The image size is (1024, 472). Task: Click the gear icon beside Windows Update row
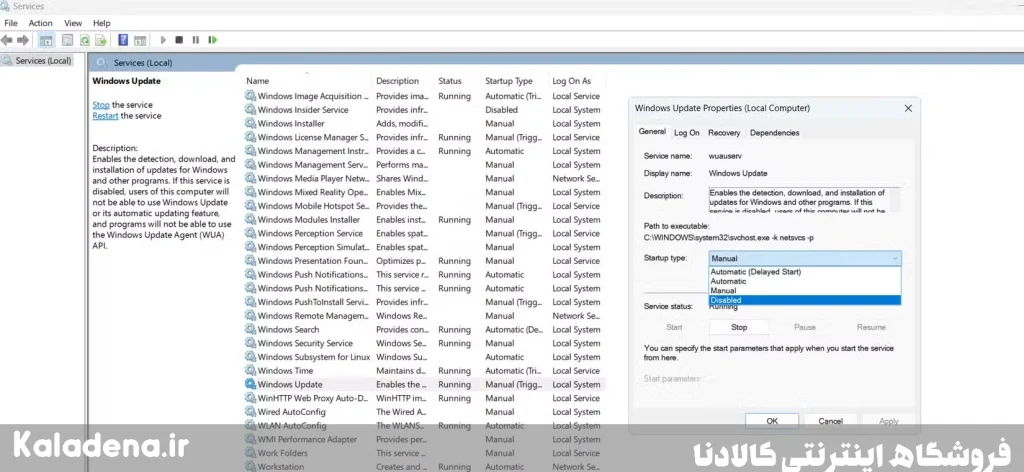[250, 385]
